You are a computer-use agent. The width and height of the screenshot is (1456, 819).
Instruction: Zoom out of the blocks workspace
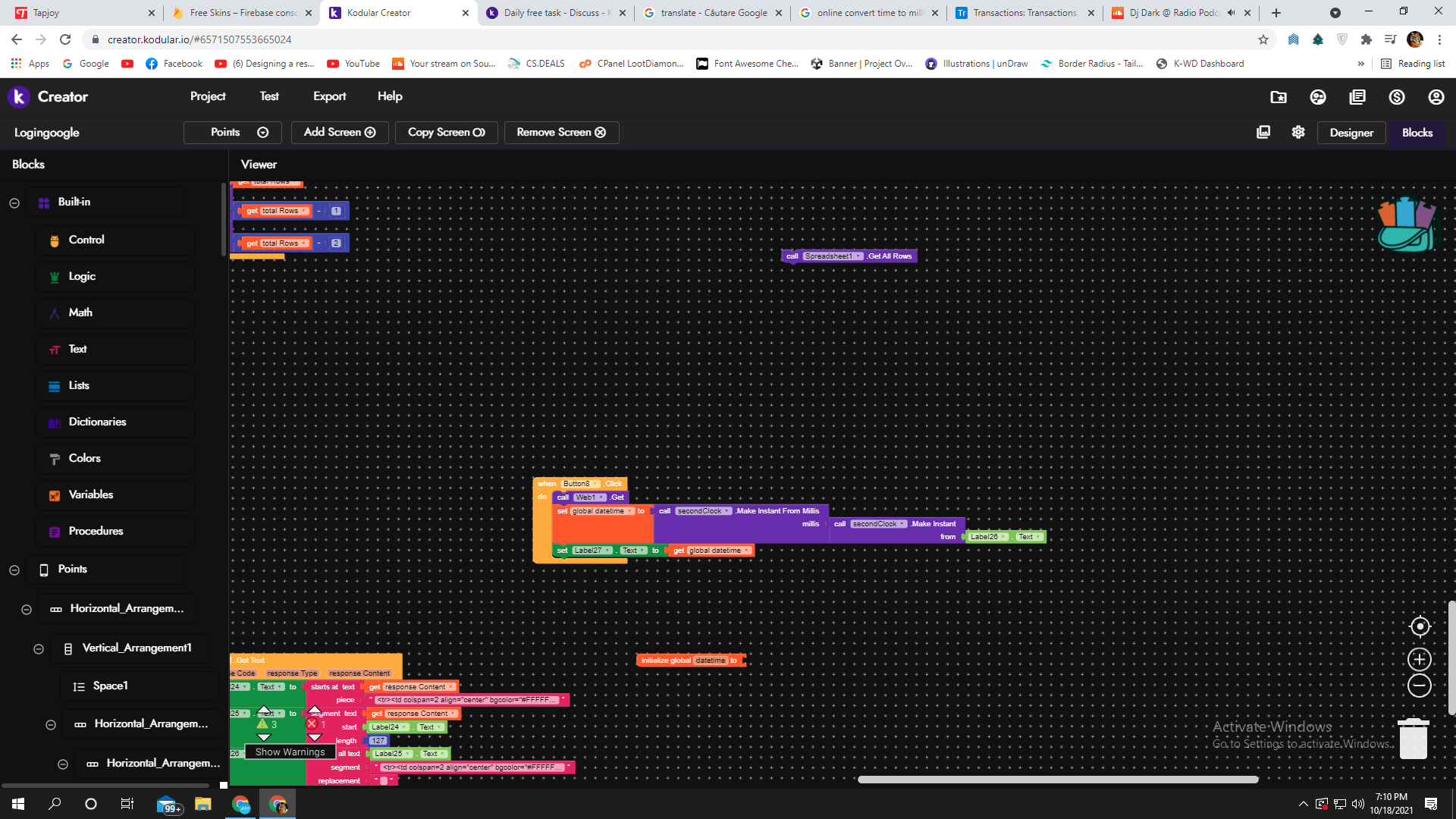point(1420,686)
